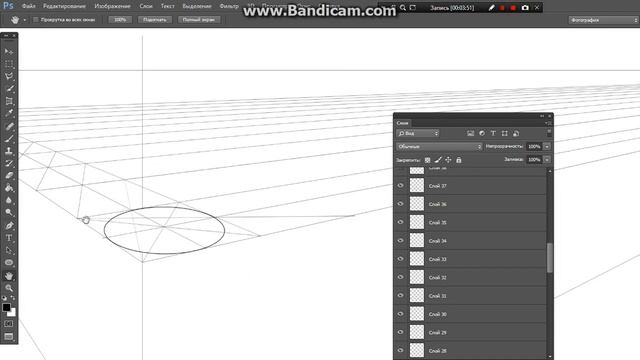The width and height of the screenshot is (640, 360).
Task: Filter layers by pixel layers icon
Action: pos(471,133)
